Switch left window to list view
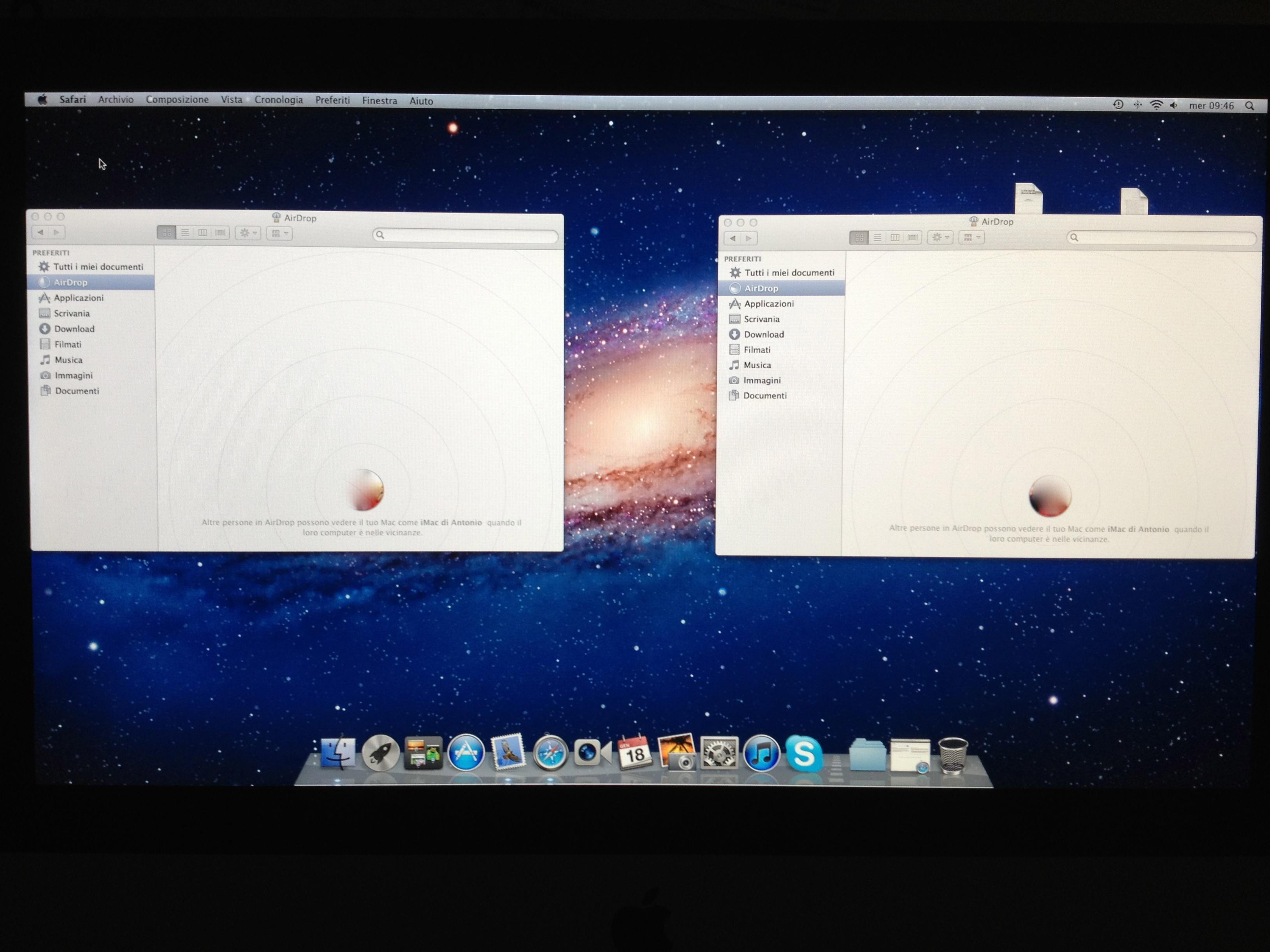Viewport: 1270px width, 952px height. pyautogui.click(x=185, y=232)
